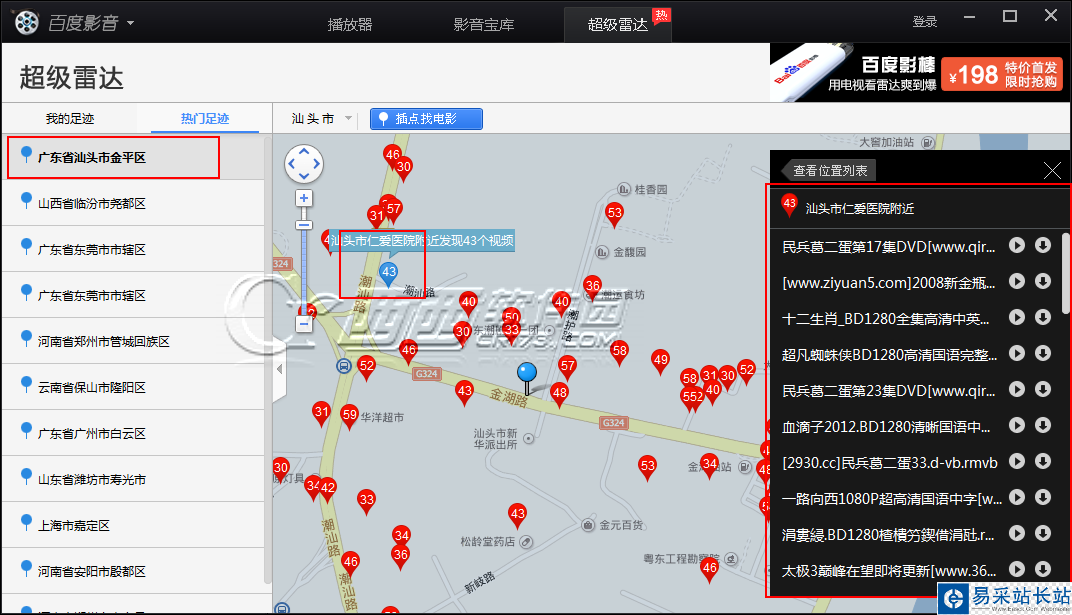Click the blue 43 map marker
The image size is (1072, 615).
point(389,273)
